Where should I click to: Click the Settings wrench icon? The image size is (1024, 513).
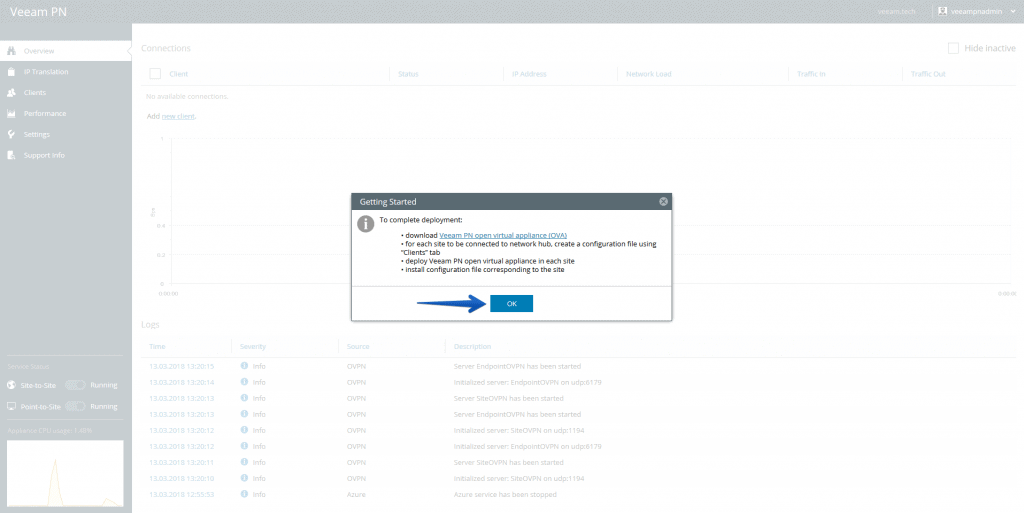[x=11, y=134]
